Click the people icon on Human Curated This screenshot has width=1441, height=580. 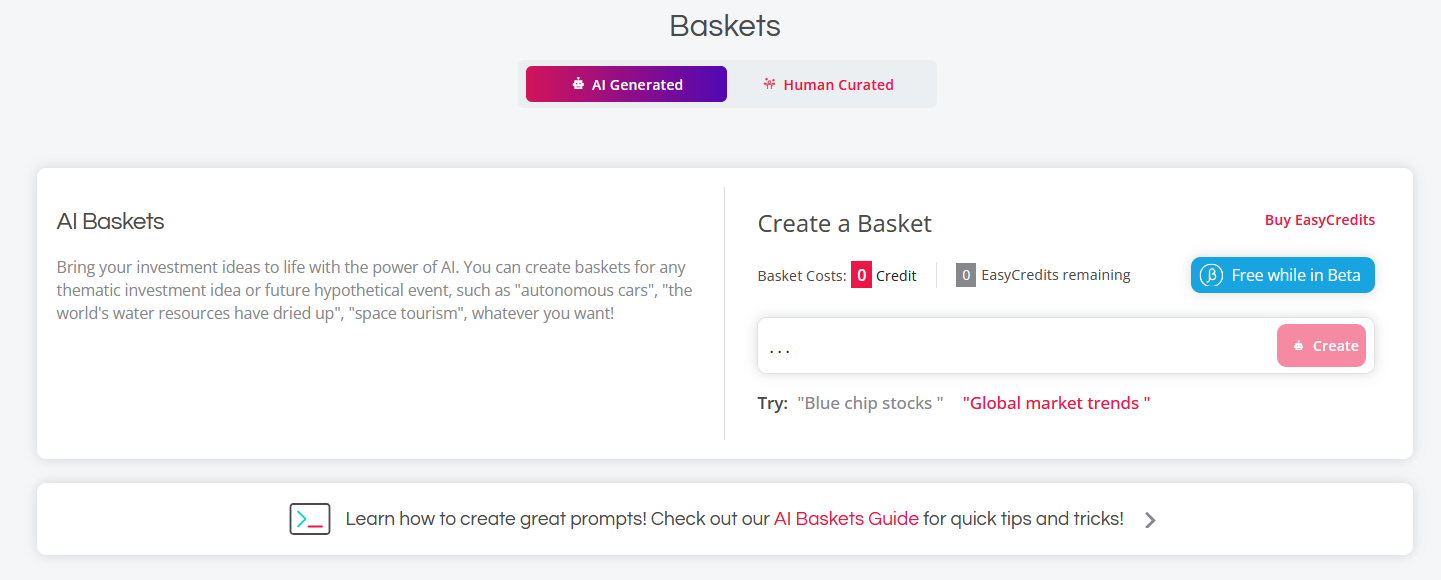coord(769,84)
